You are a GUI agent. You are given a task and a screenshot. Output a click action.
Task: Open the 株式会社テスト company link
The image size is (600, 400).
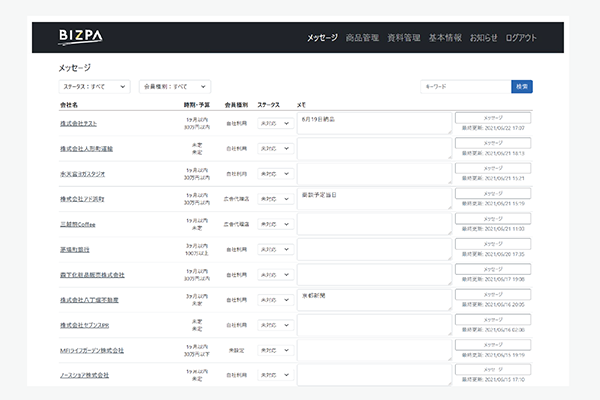84,123
